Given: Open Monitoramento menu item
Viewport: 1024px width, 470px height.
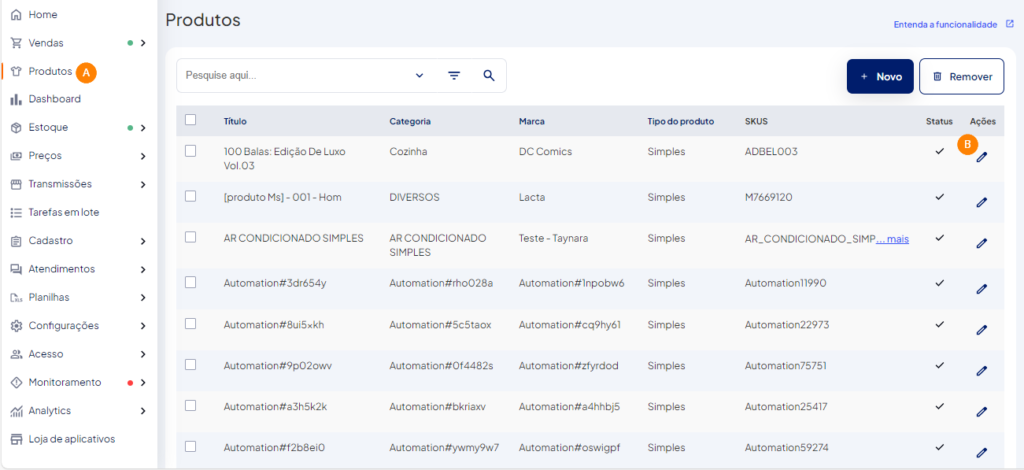Looking at the screenshot, I should tap(65, 383).
